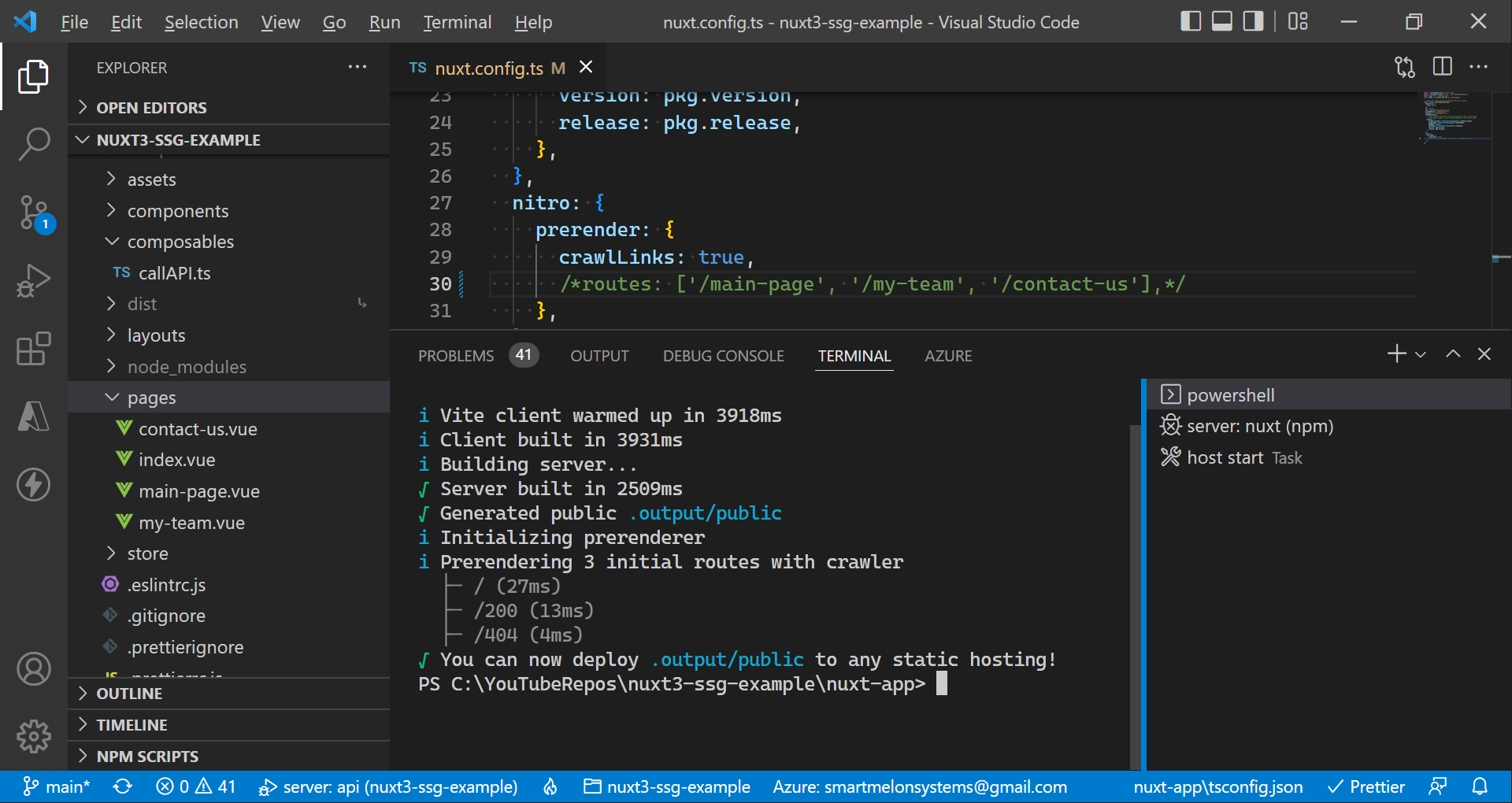Open the Source Control view
The width and height of the screenshot is (1512, 803).
[32, 213]
